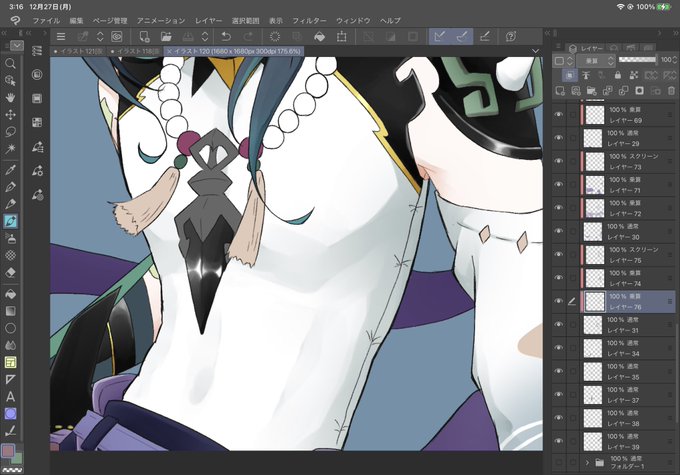Screen dimensions: 680x475
Task: Open the blending mode dropdown 乗算
Action: pos(596,61)
